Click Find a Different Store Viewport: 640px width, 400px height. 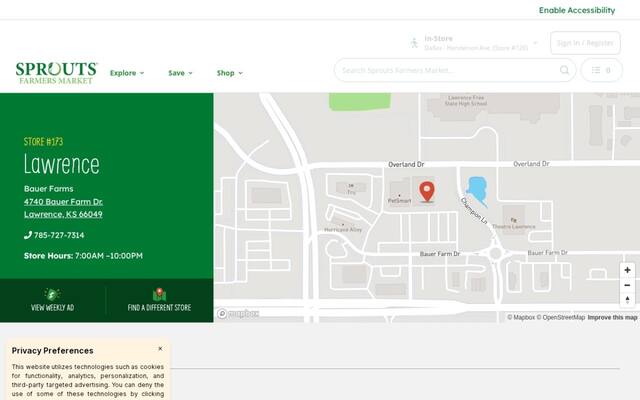pyautogui.click(x=159, y=300)
